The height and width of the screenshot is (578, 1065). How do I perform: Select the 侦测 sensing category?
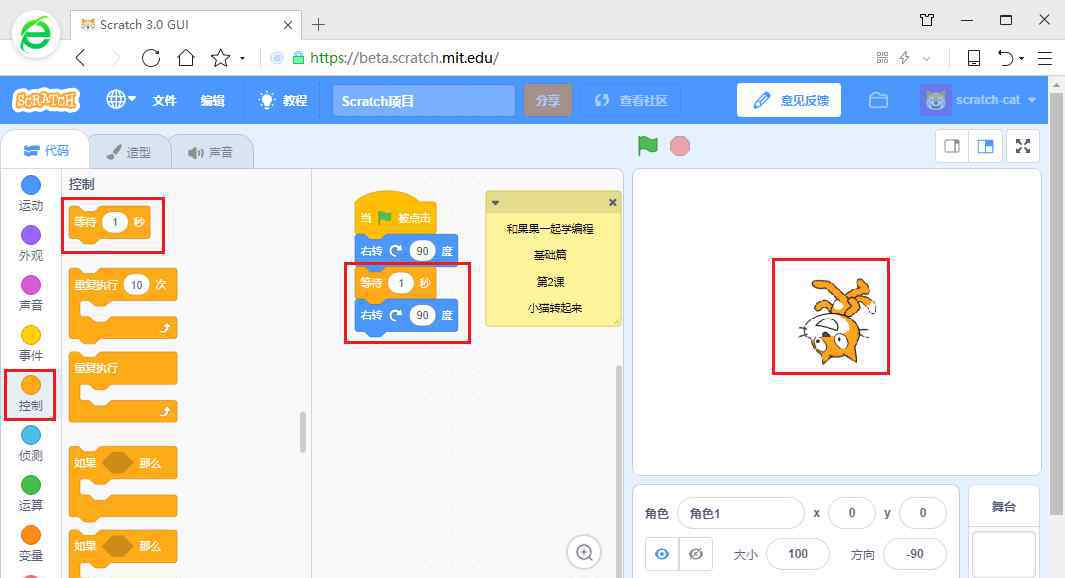point(31,444)
